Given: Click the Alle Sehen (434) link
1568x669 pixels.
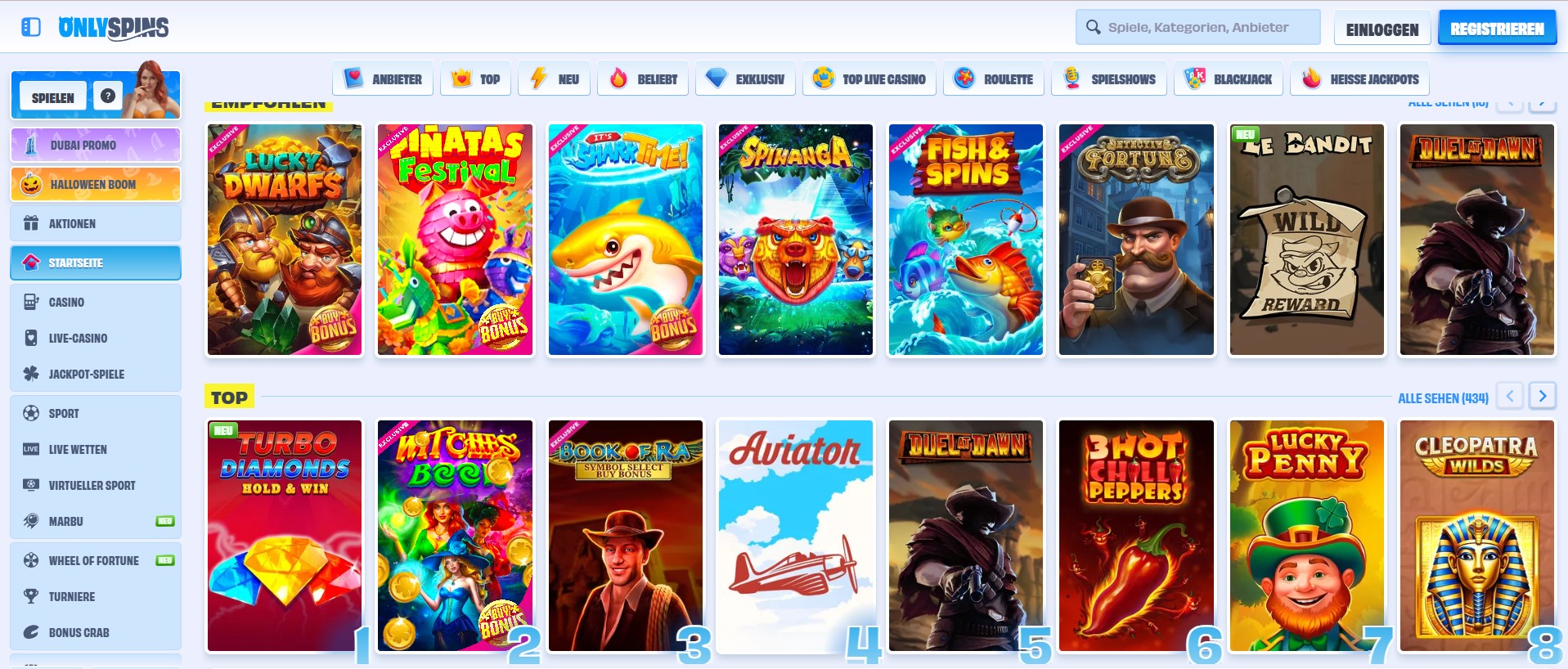Looking at the screenshot, I should point(1442,398).
